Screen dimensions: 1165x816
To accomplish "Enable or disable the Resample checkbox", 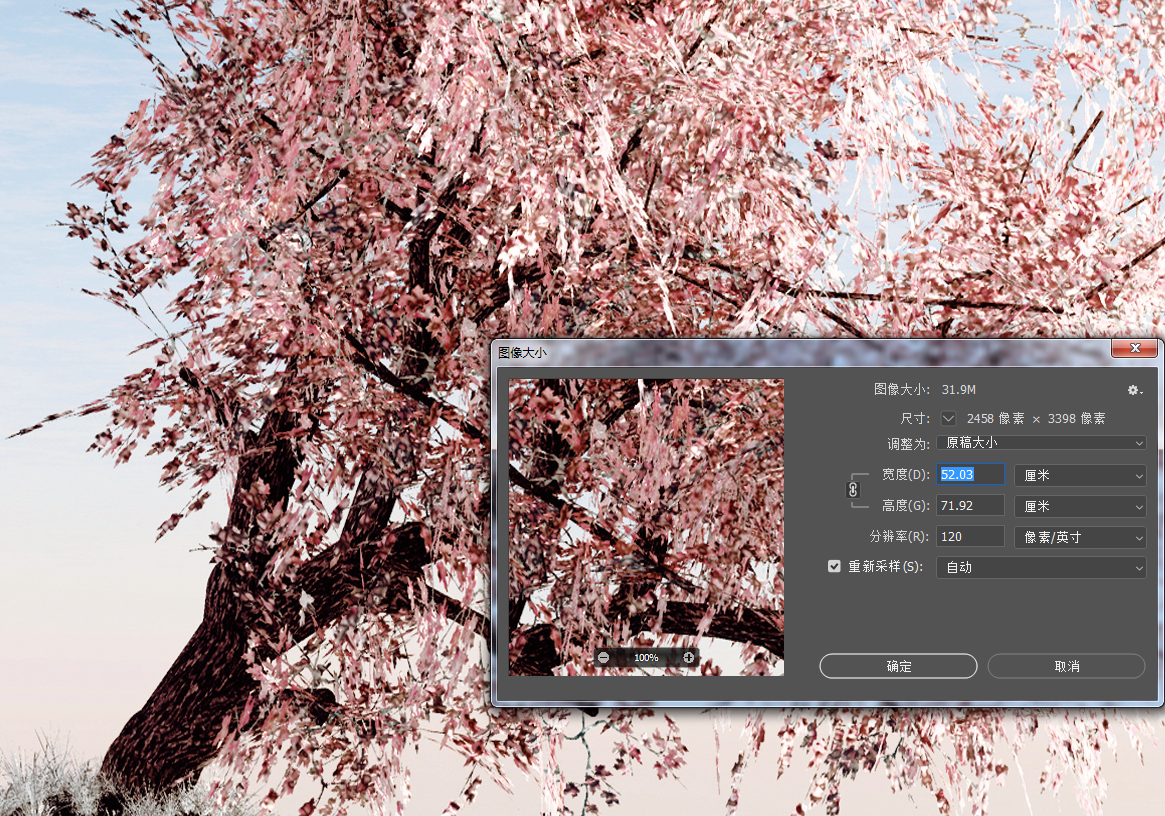I will [x=834, y=566].
